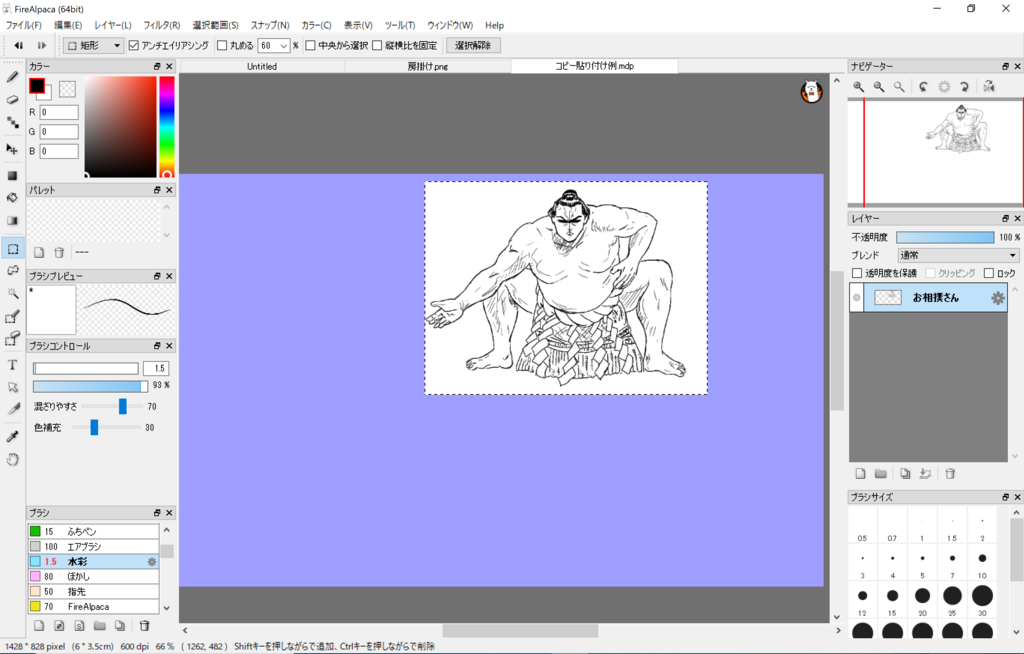
Task: Select the Eraser tool in left toolbar
Action: [x=13, y=99]
